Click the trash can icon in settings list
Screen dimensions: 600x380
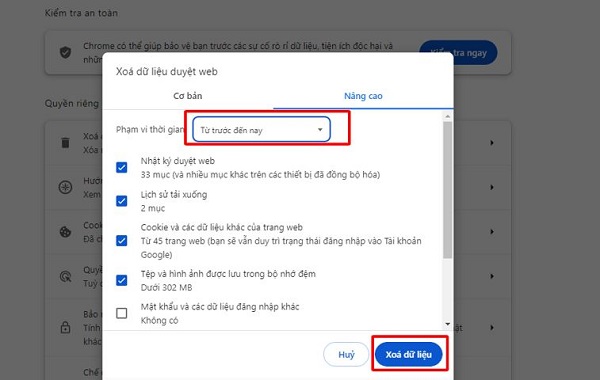pyautogui.click(x=65, y=143)
